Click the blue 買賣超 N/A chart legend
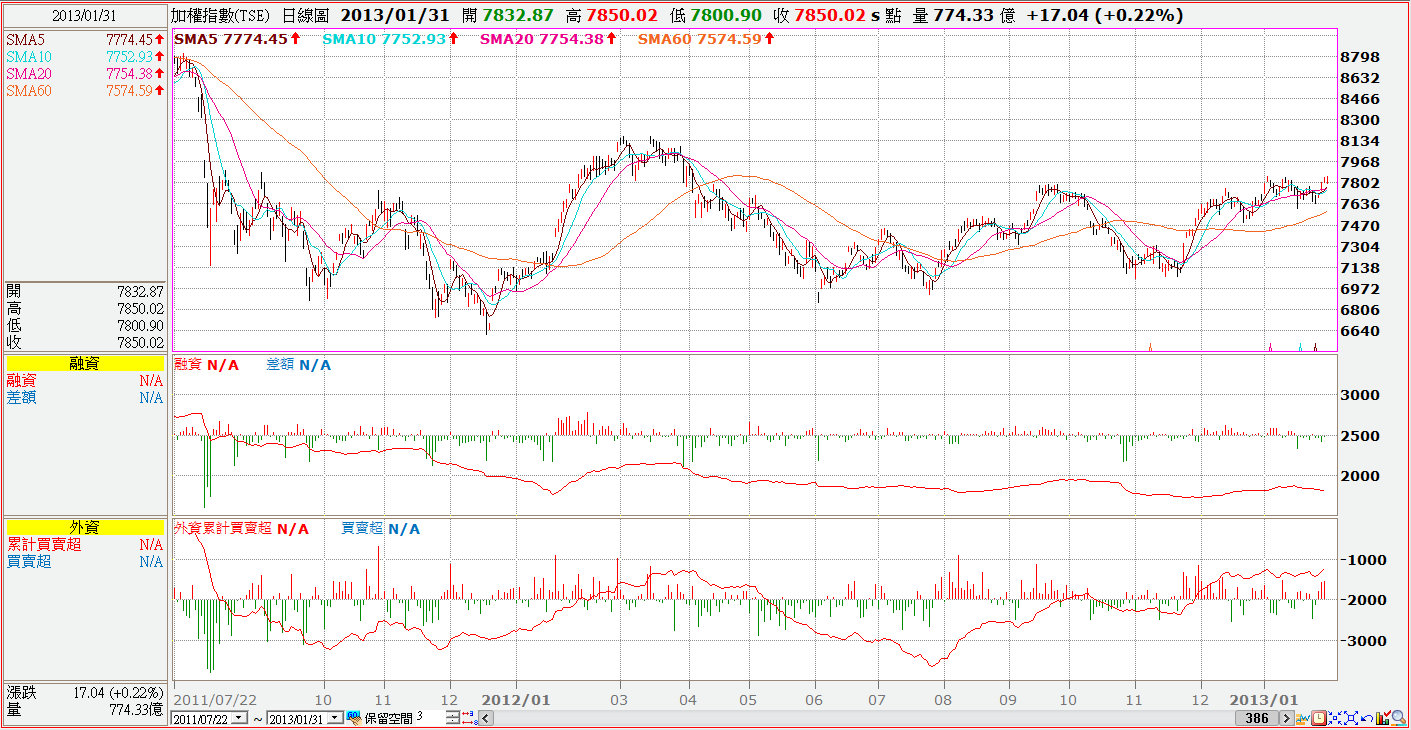 381,528
